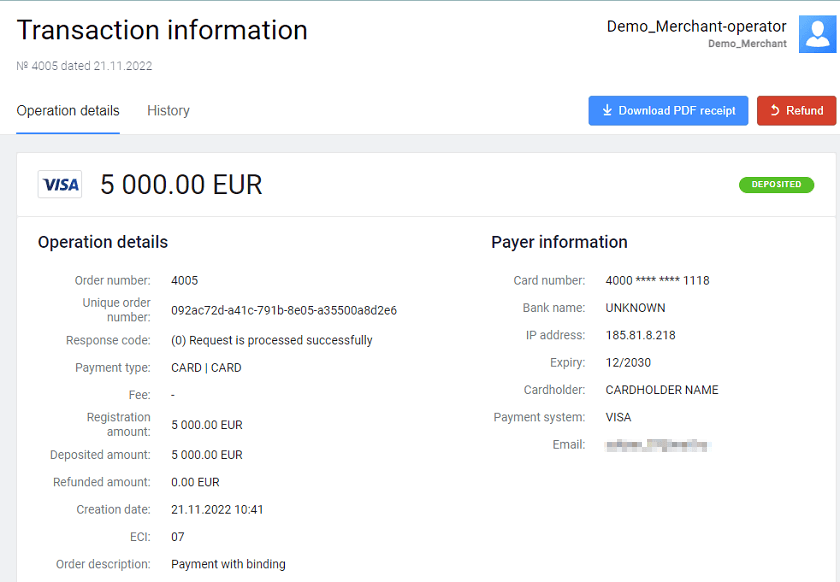Click the download arrow icon

(607, 111)
